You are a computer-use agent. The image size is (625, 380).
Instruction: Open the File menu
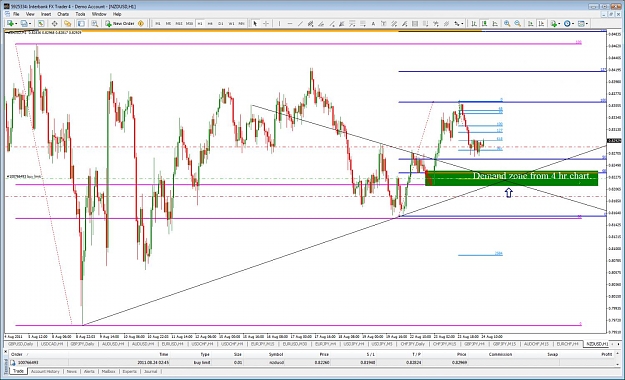click(16, 14)
